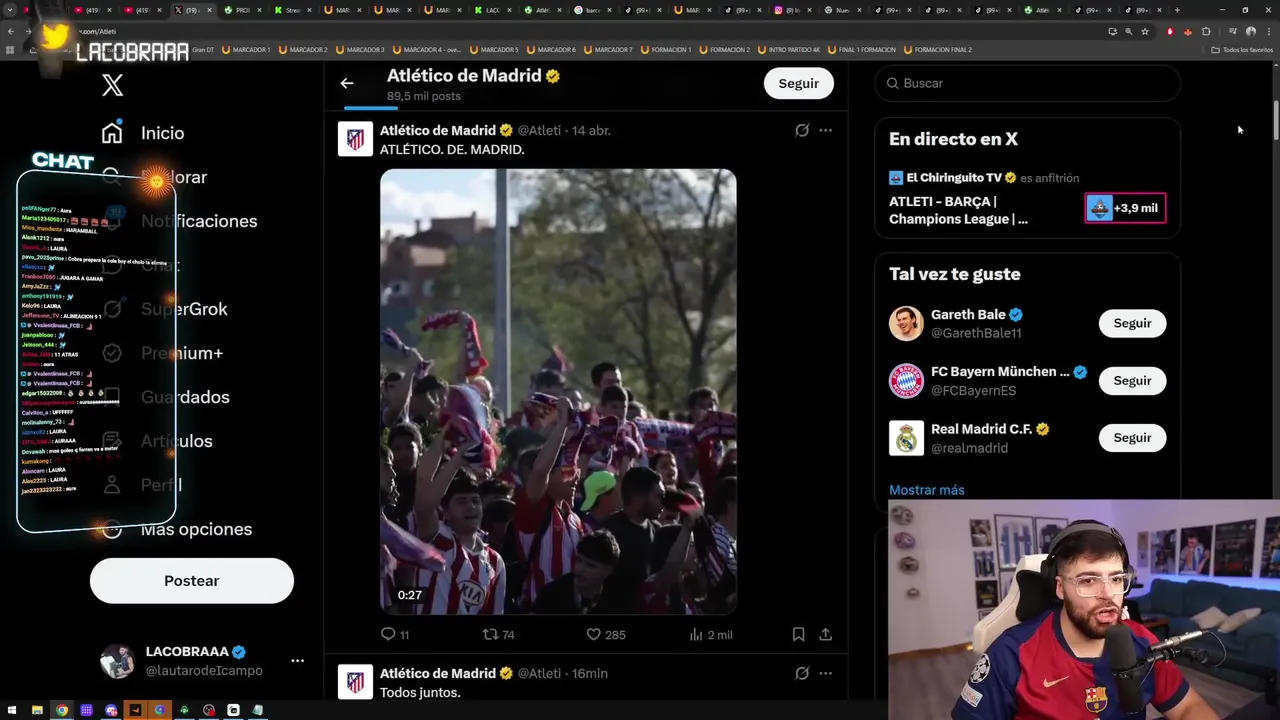
Task: Follow Real Madrid C.F. with Seguir
Action: point(1132,437)
